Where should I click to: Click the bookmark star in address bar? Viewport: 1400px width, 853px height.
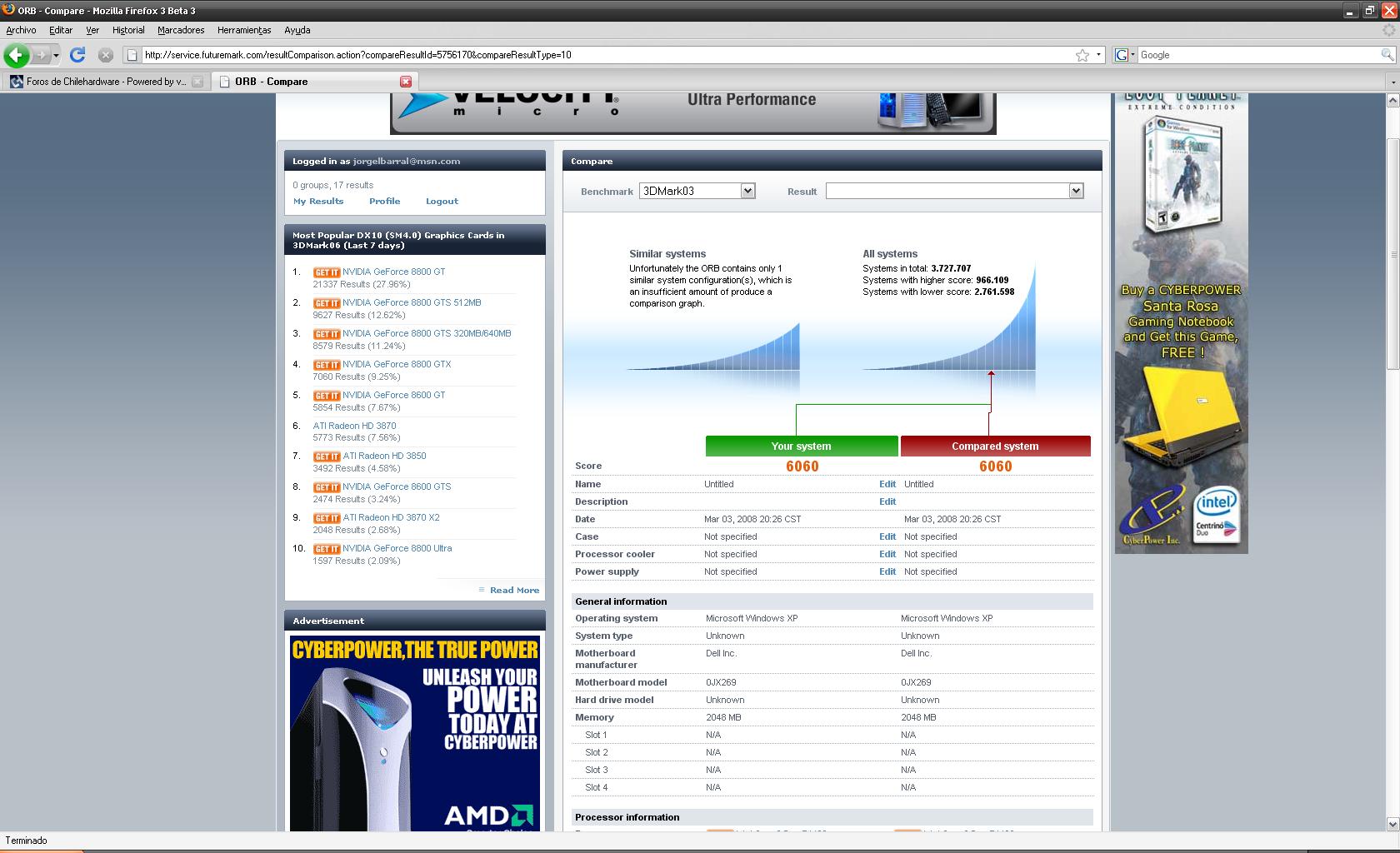pos(1082,55)
